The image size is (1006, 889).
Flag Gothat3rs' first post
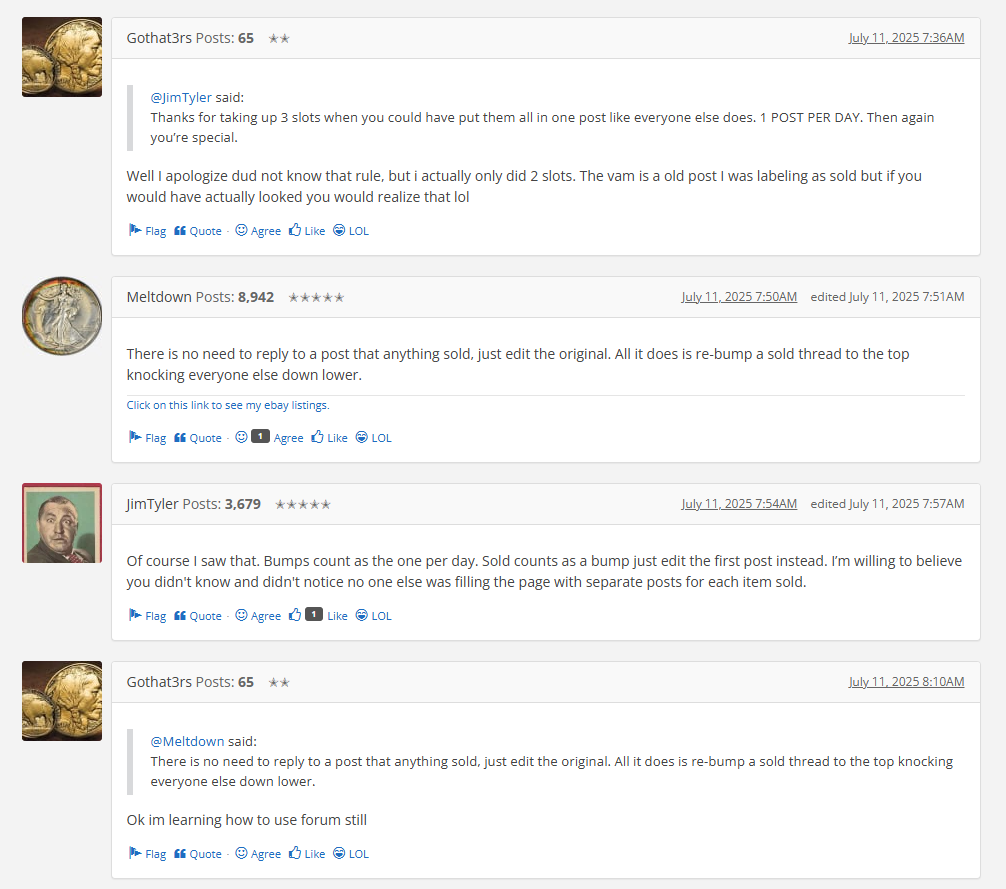click(148, 231)
